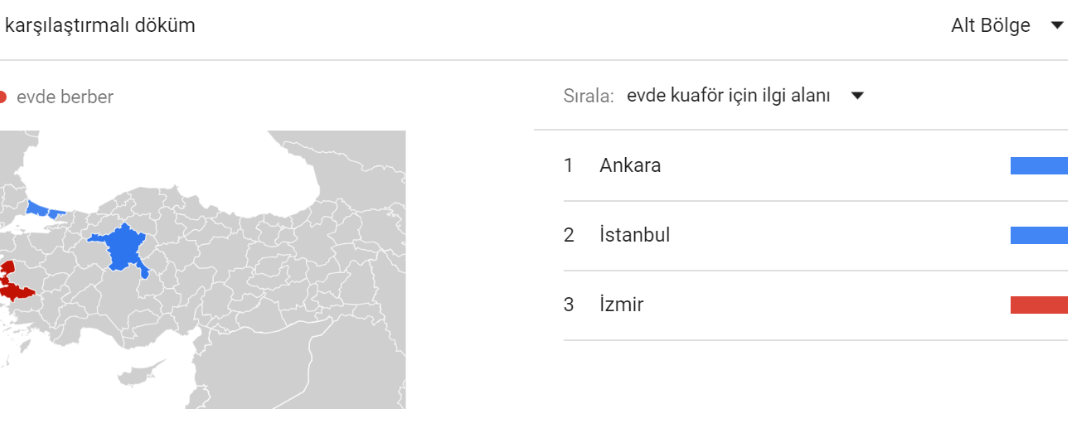Click the karşılaştırmalı döküm heading
The height and width of the screenshot is (425, 1068).
point(100,26)
